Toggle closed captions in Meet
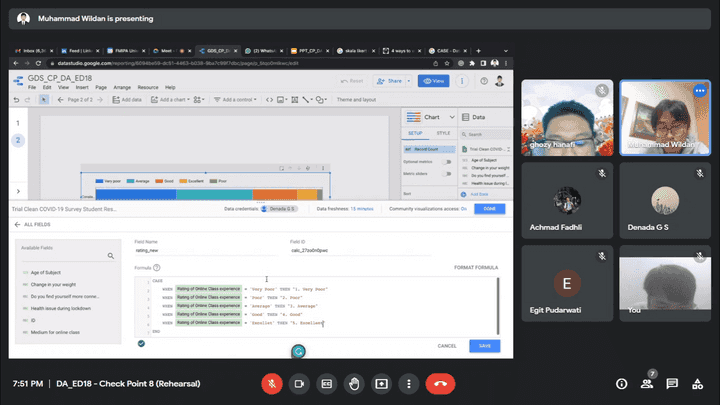Screen dimensions: 720x405 click(326, 383)
